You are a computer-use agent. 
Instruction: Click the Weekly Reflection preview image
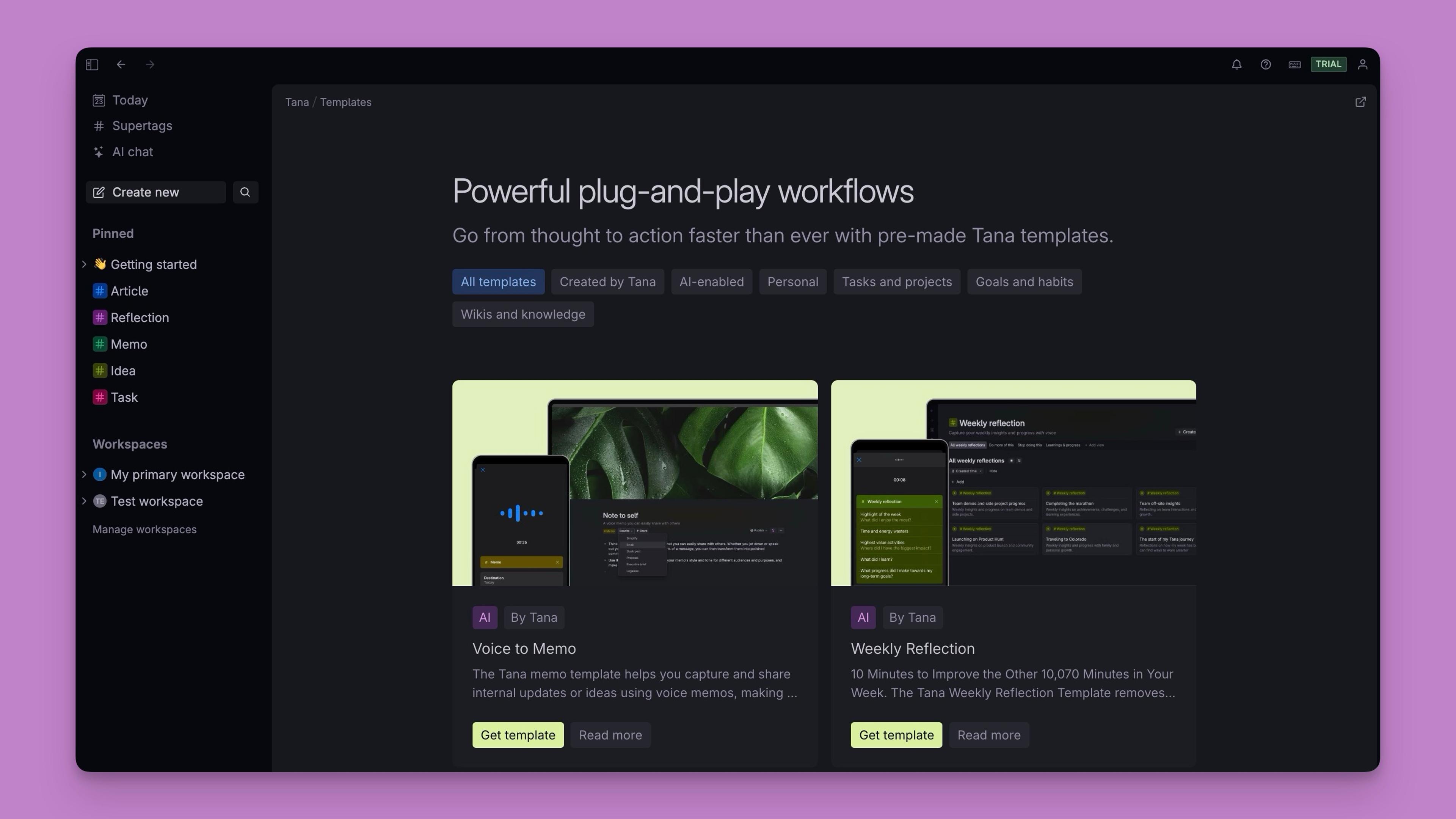(1013, 483)
